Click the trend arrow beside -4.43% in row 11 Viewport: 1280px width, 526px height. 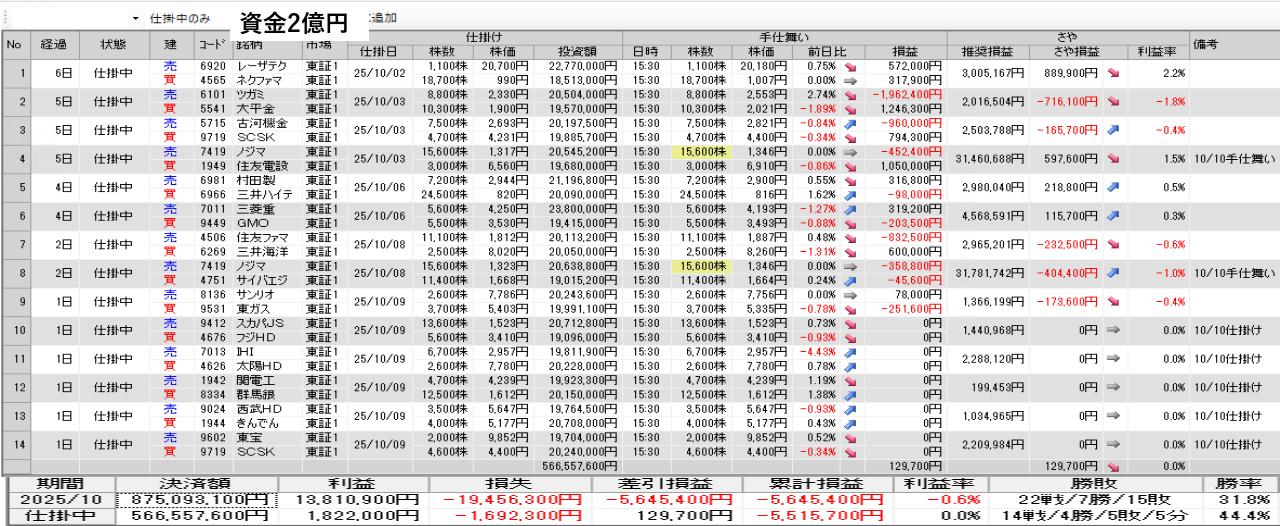coord(849,351)
